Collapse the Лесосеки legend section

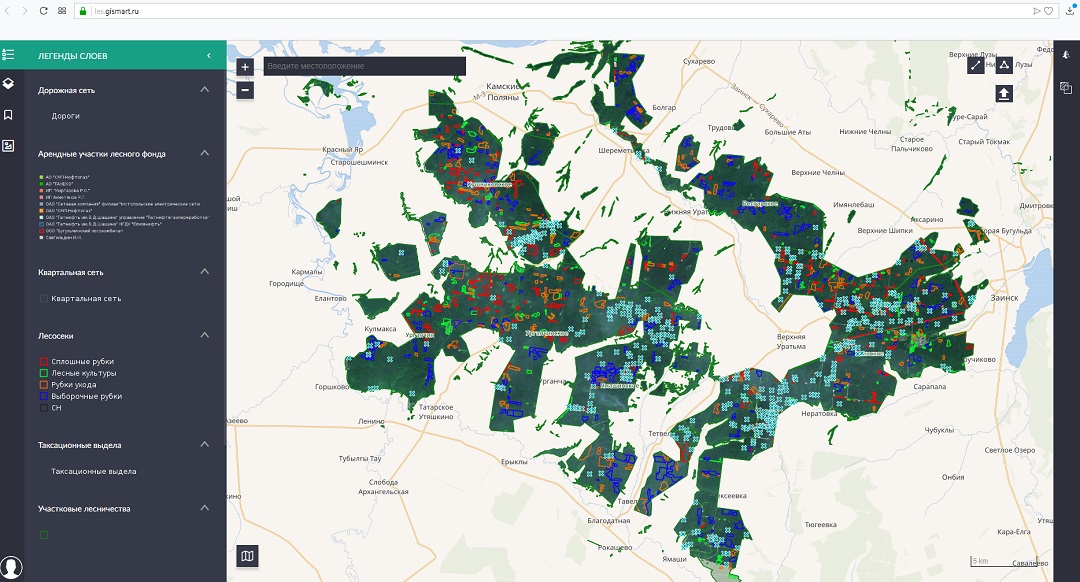tap(205, 335)
